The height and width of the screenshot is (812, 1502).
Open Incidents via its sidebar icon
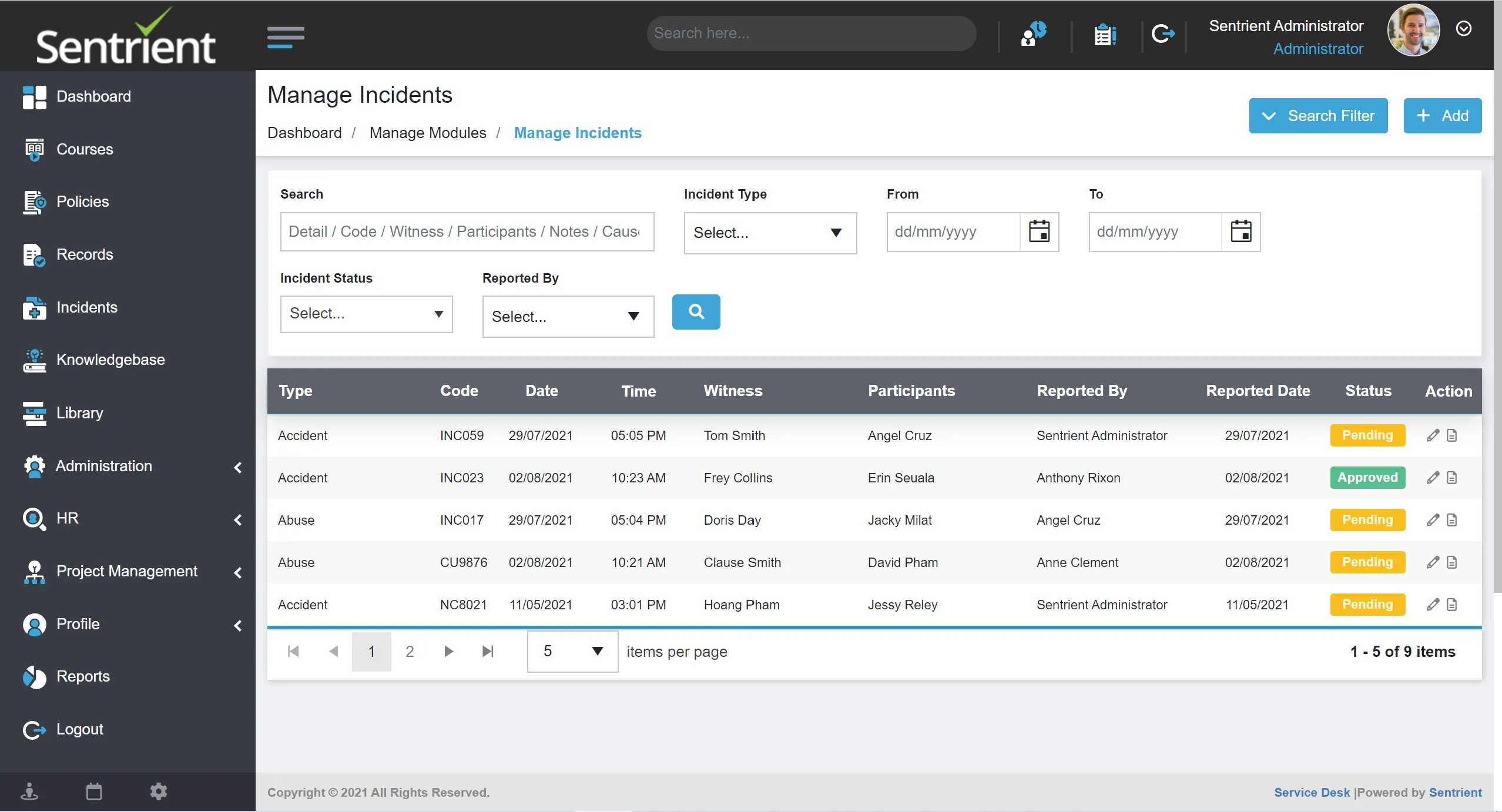coord(33,307)
